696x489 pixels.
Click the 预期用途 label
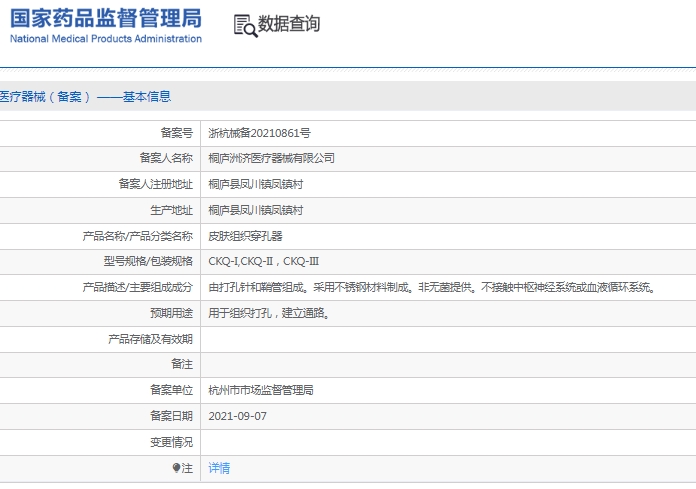pos(171,313)
